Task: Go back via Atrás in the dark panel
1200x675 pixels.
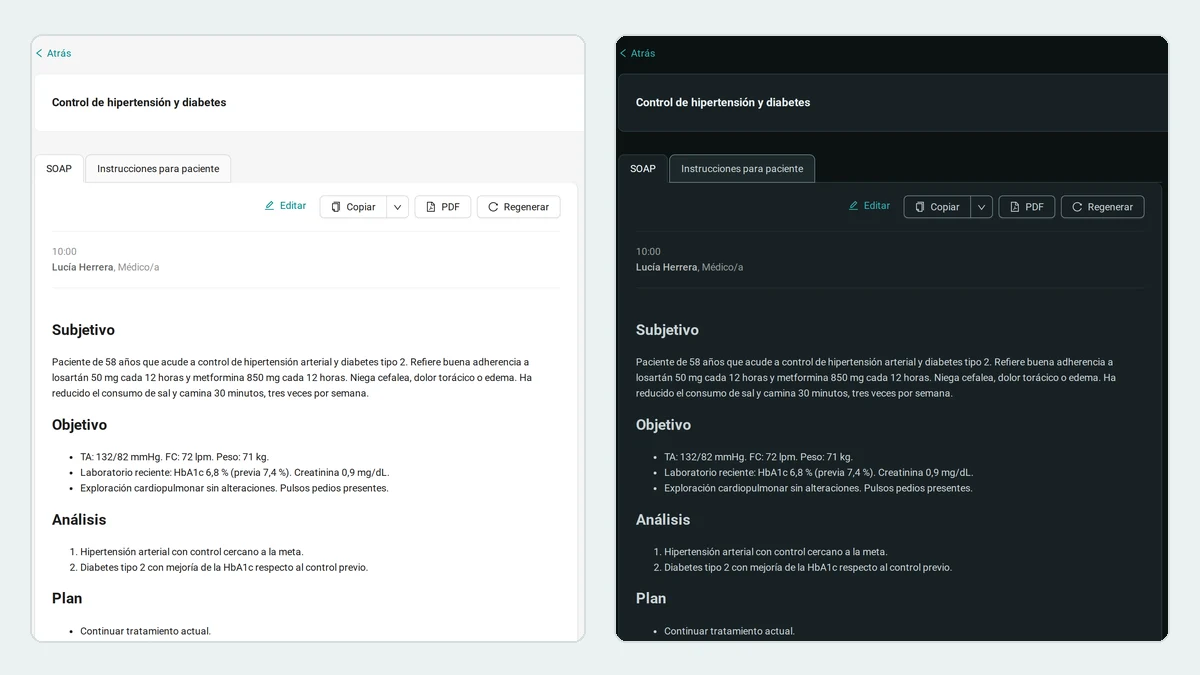Action: 638,53
